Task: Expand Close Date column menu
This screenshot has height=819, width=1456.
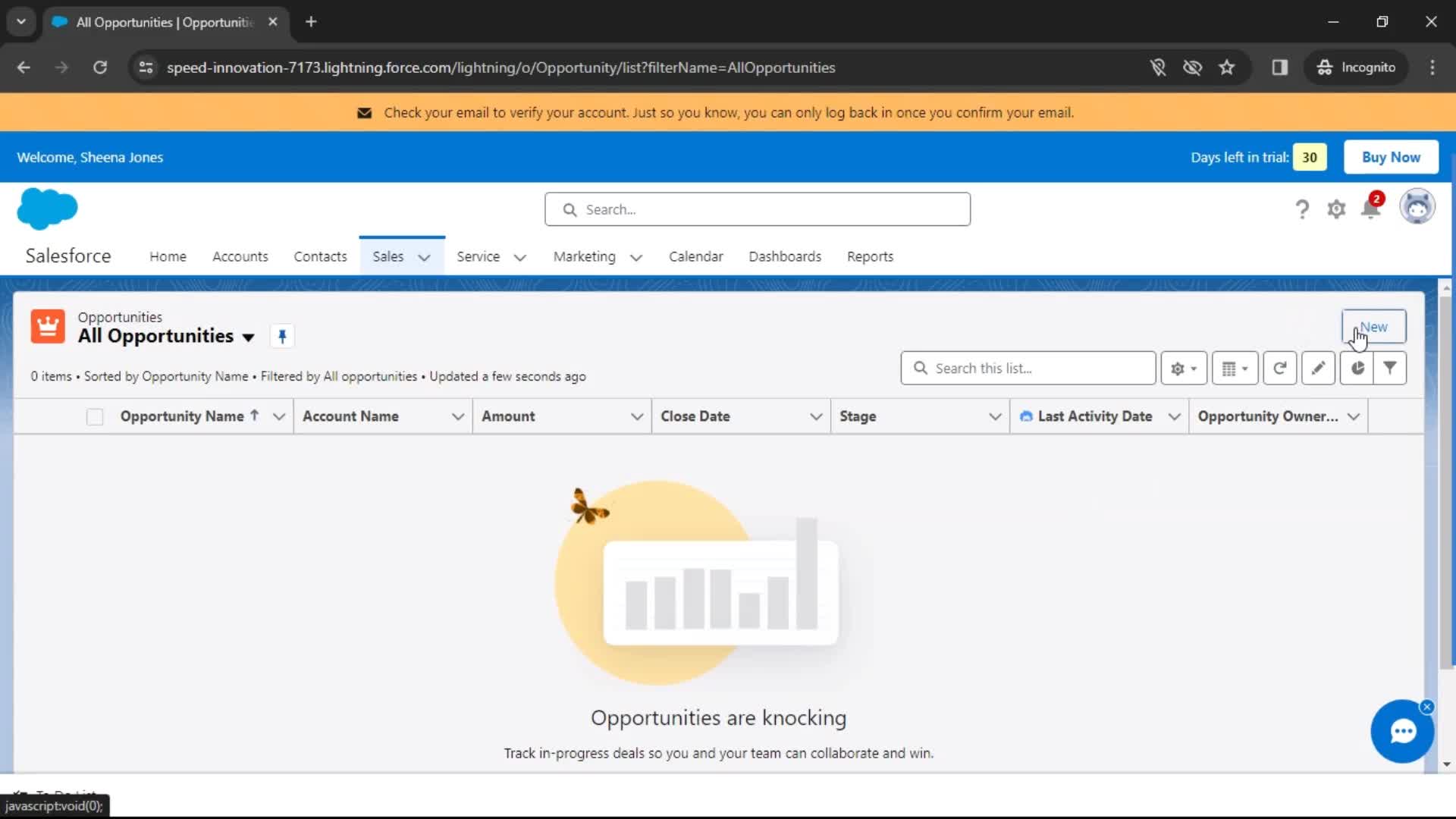Action: tap(816, 416)
